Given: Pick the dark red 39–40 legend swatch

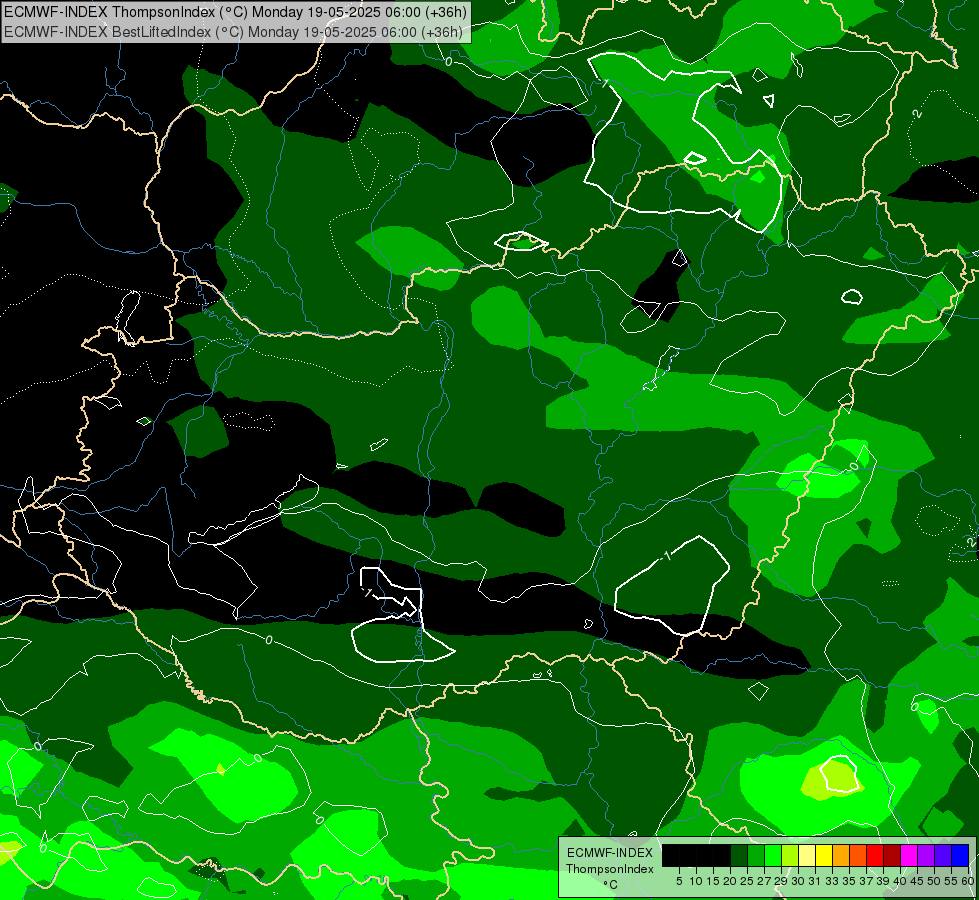Looking at the screenshot, I should click(x=892, y=855).
